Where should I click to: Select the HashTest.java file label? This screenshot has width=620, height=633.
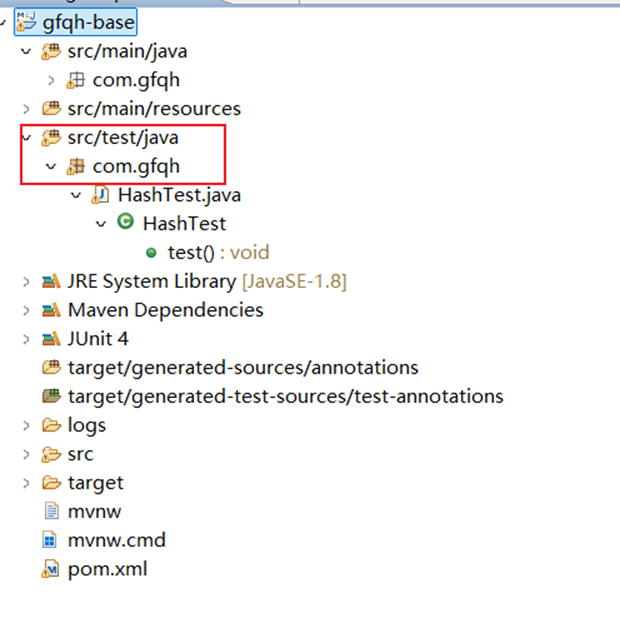(179, 195)
